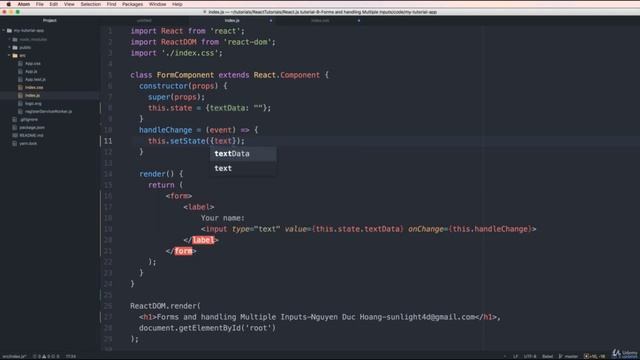Switch to the untitled editor tab
640x360 pixels.
pos(144,20)
